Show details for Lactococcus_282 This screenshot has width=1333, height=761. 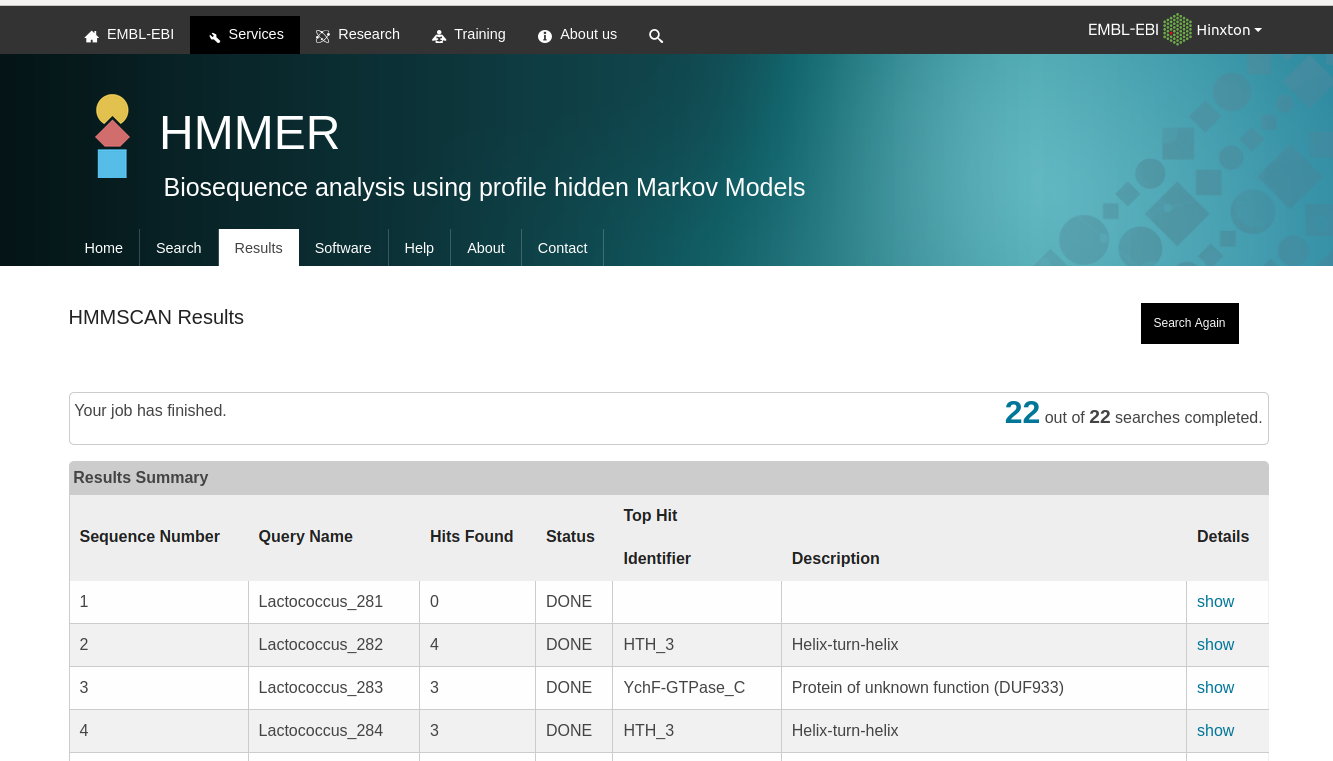(x=1215, y=645)
